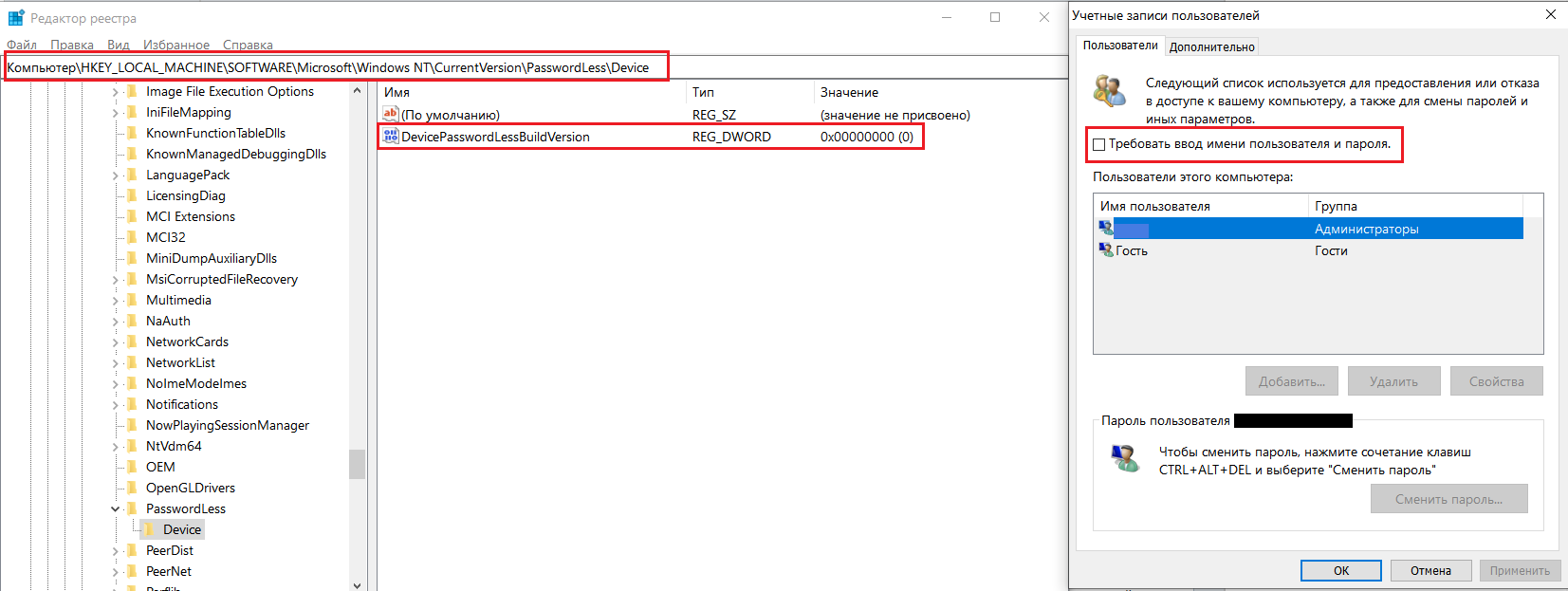
Task: Switch to the Пользователи tab
Action: [x=1120, y=45]
